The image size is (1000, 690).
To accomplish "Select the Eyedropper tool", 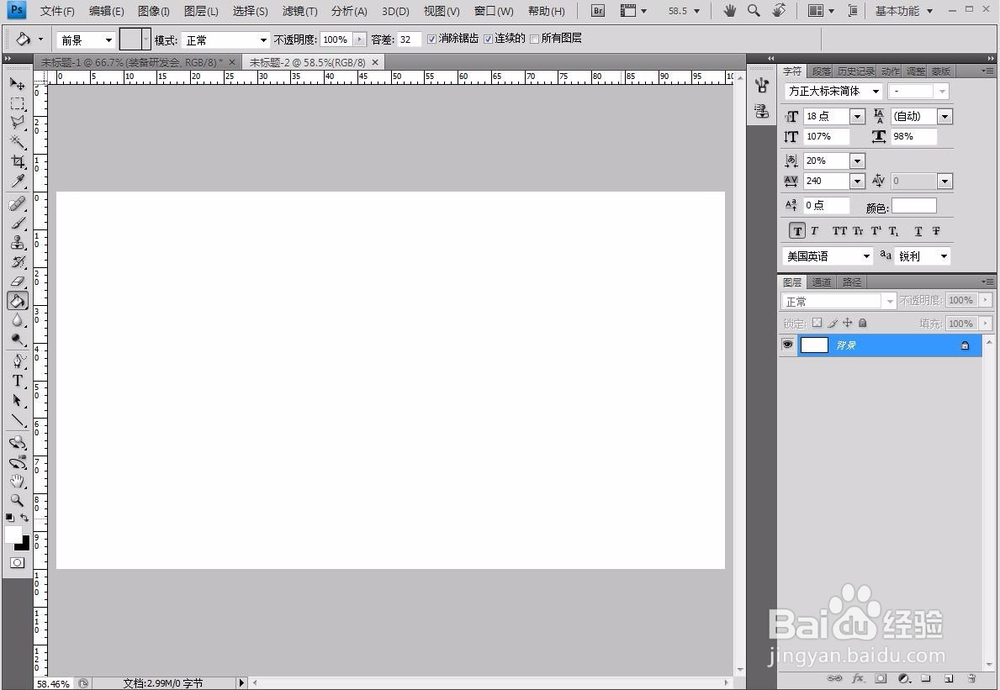I will coord(17,181).
